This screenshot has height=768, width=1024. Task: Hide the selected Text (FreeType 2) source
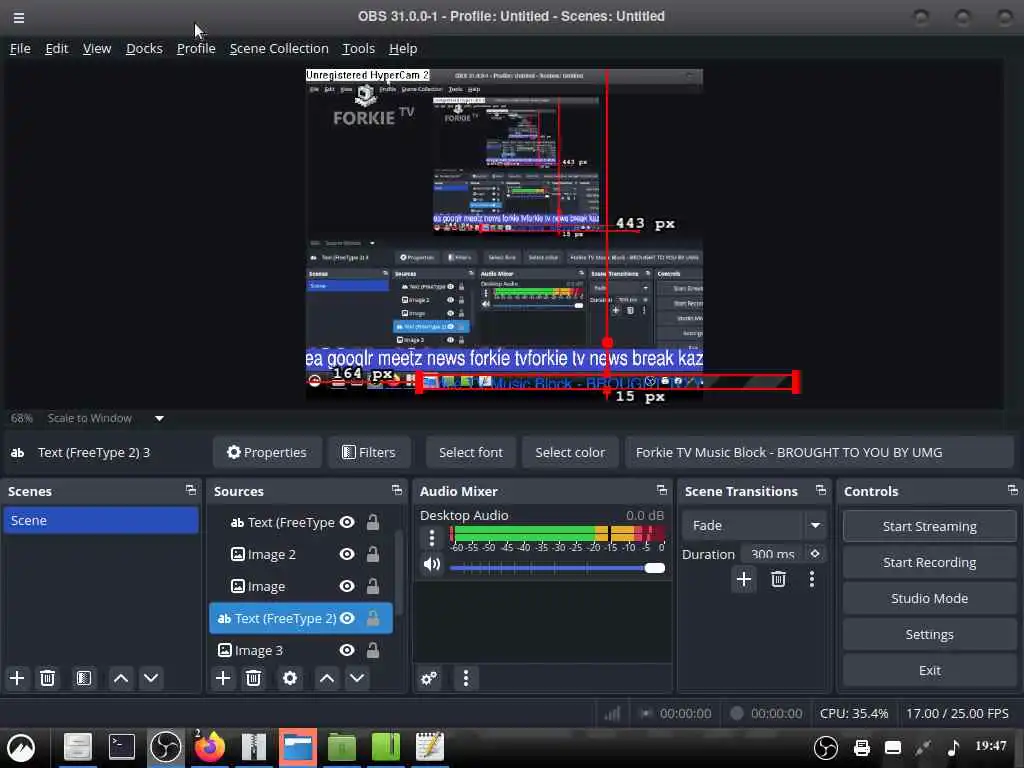tap(347, 618)
